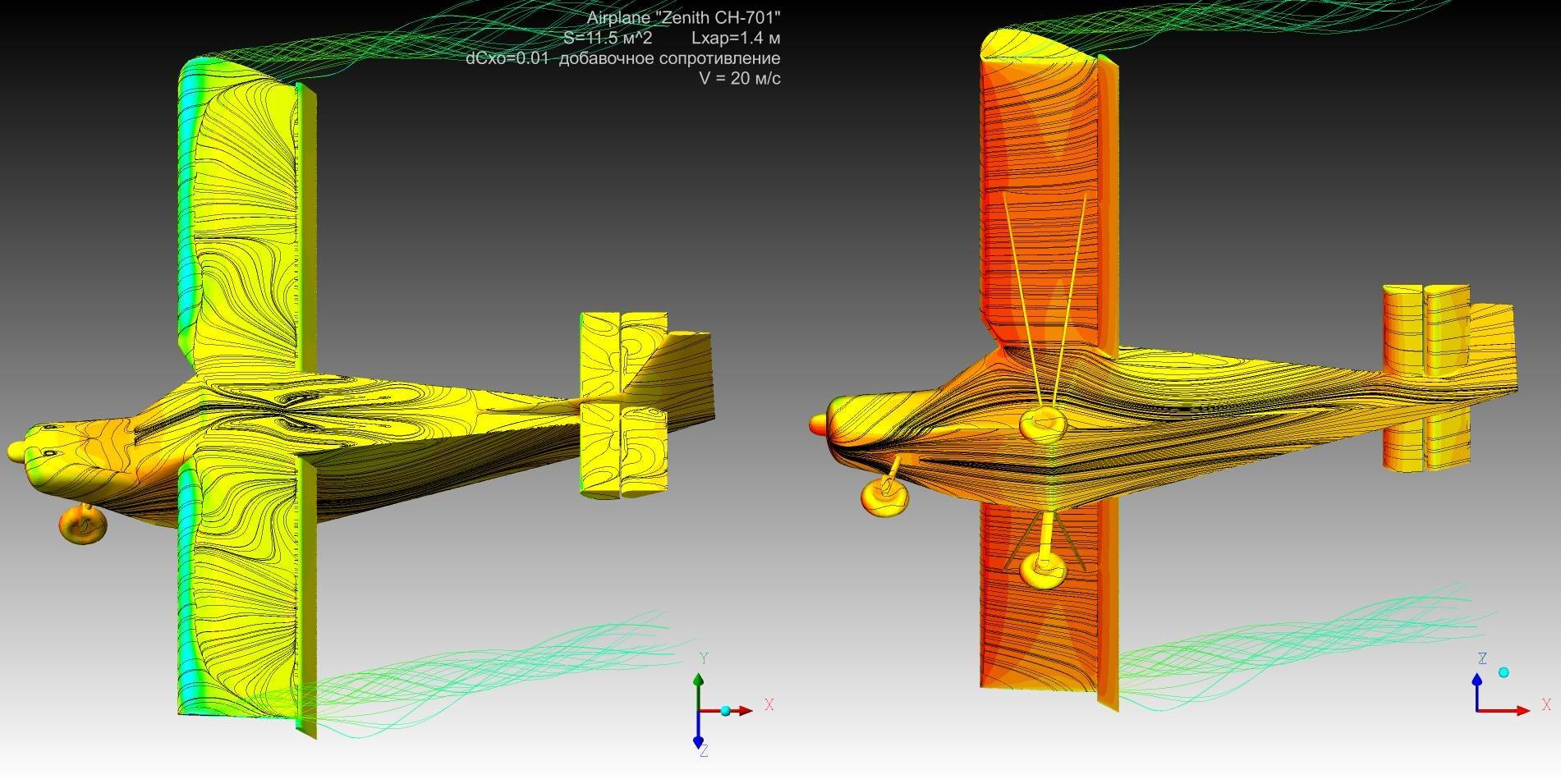The image size is (1561, 784).
Task: Select the cyan sphere near right axis triad
Action: coord(1504,672)
